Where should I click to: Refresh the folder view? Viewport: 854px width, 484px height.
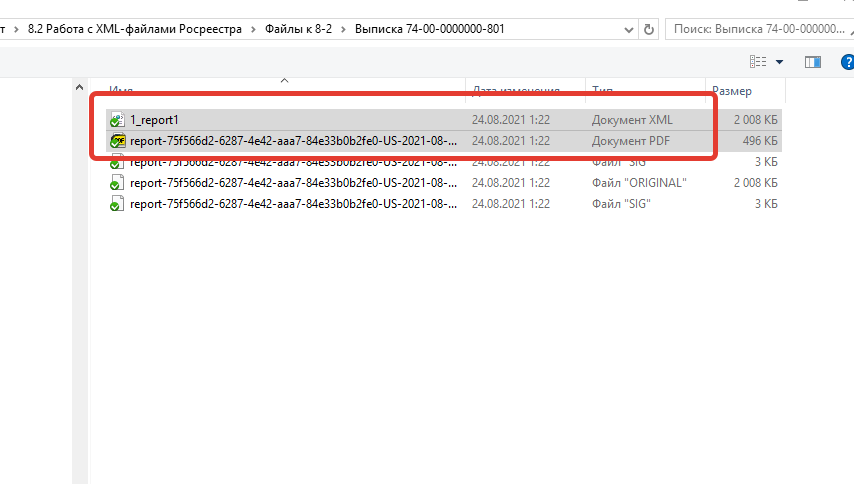tap(649, 29)
